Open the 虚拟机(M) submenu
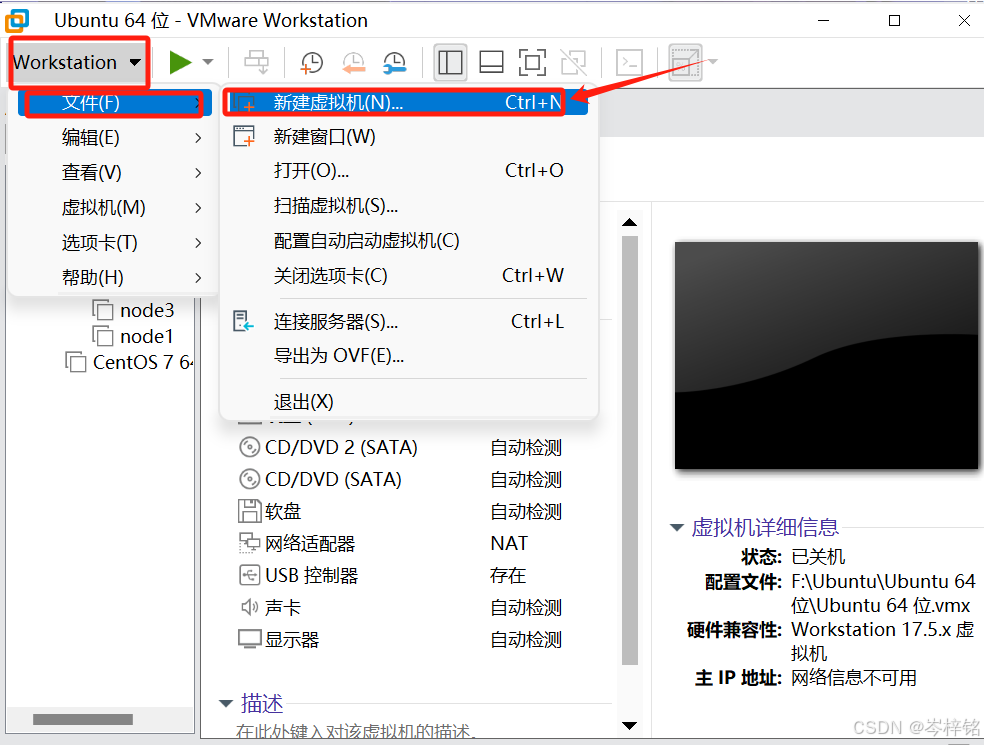This screenshot has width=984, height=745. coord(115,207)
